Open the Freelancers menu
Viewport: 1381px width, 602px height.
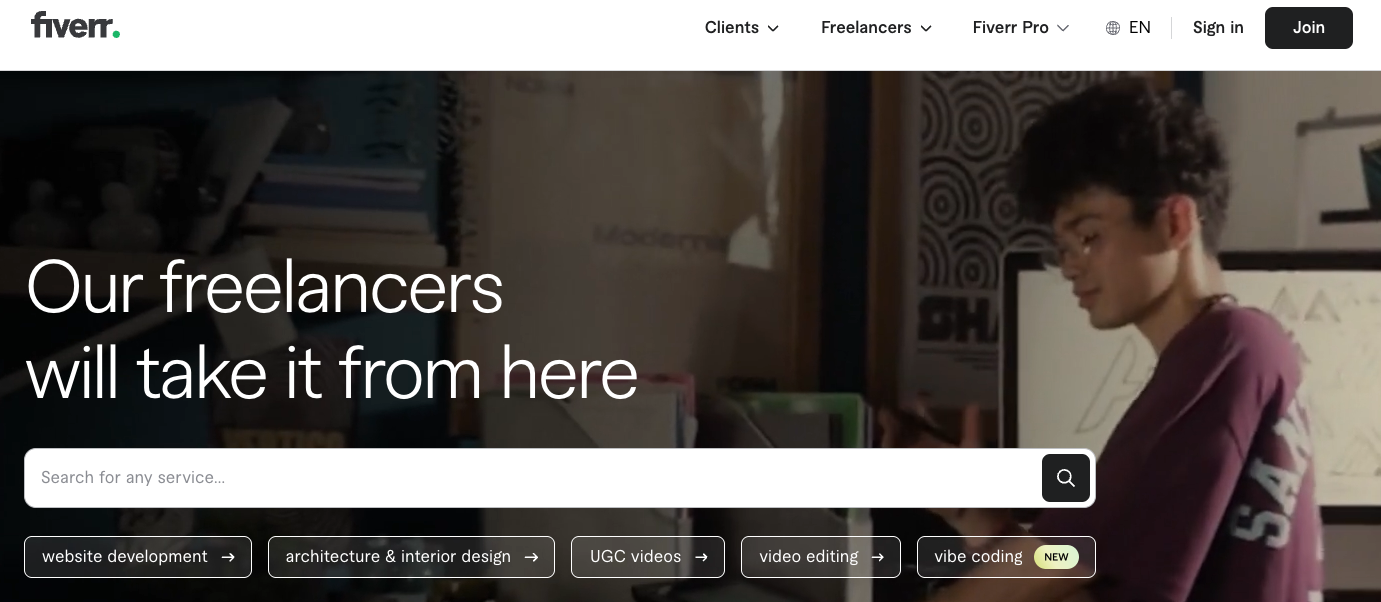(877, 28)
